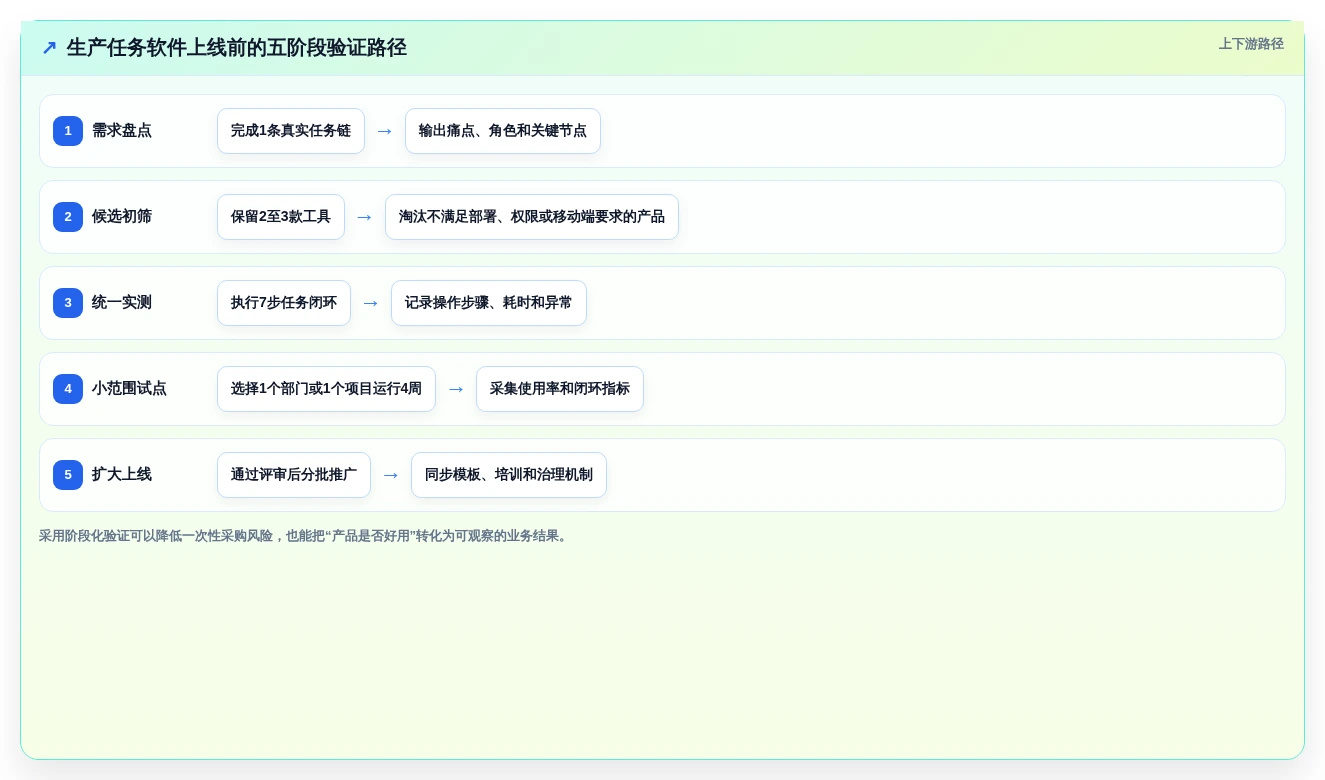Image resolution: width=1325 pixels, height=780 pixels.
Task: Click the 完成1条真实任务链 node
Action: (291, 131)
